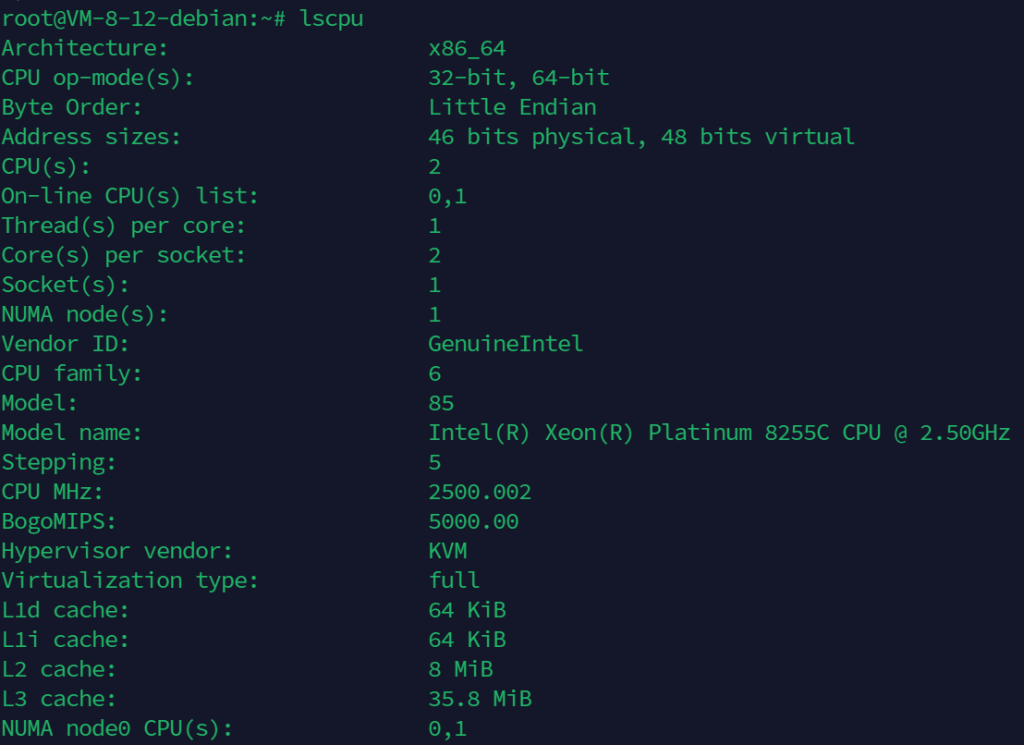This screenshot has height=745, width=1024.
Task: Click the lscpu command at the prompt
Action: click(331, 19)
